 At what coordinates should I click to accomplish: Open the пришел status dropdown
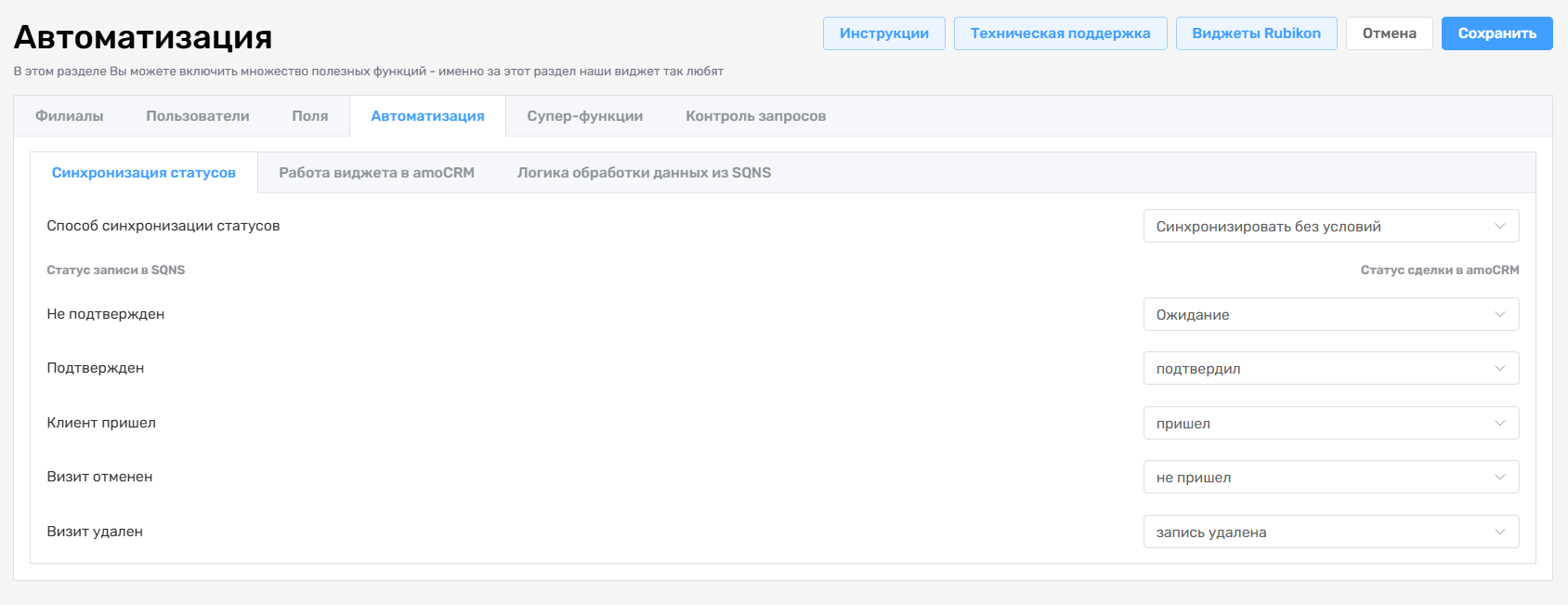coord(1331,423)
